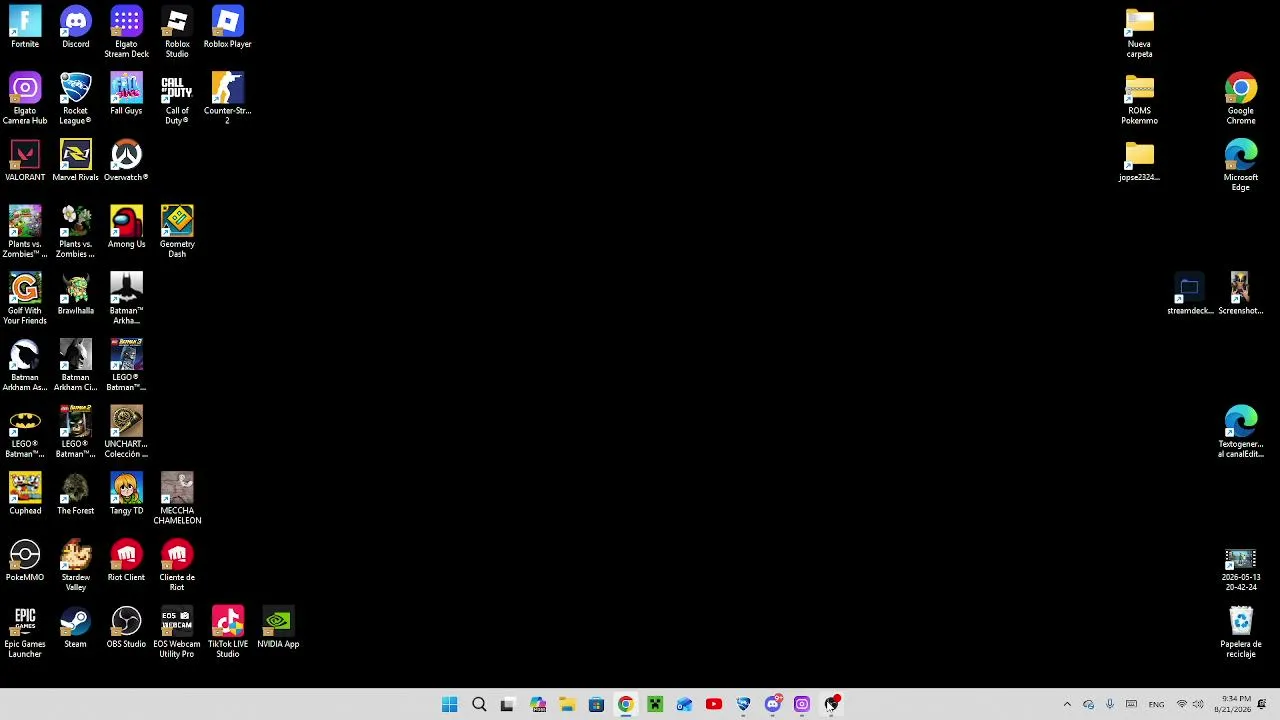The height and width of the screenshot is (720, 1280).
Task: Select the VALORANT desktop icon
Action: point(25,161)
